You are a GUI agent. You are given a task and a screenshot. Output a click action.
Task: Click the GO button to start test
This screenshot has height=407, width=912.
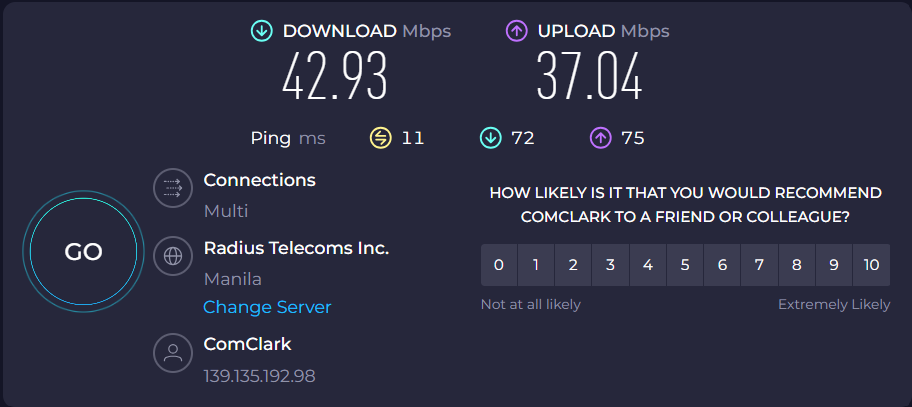click(x=83, y=253)
